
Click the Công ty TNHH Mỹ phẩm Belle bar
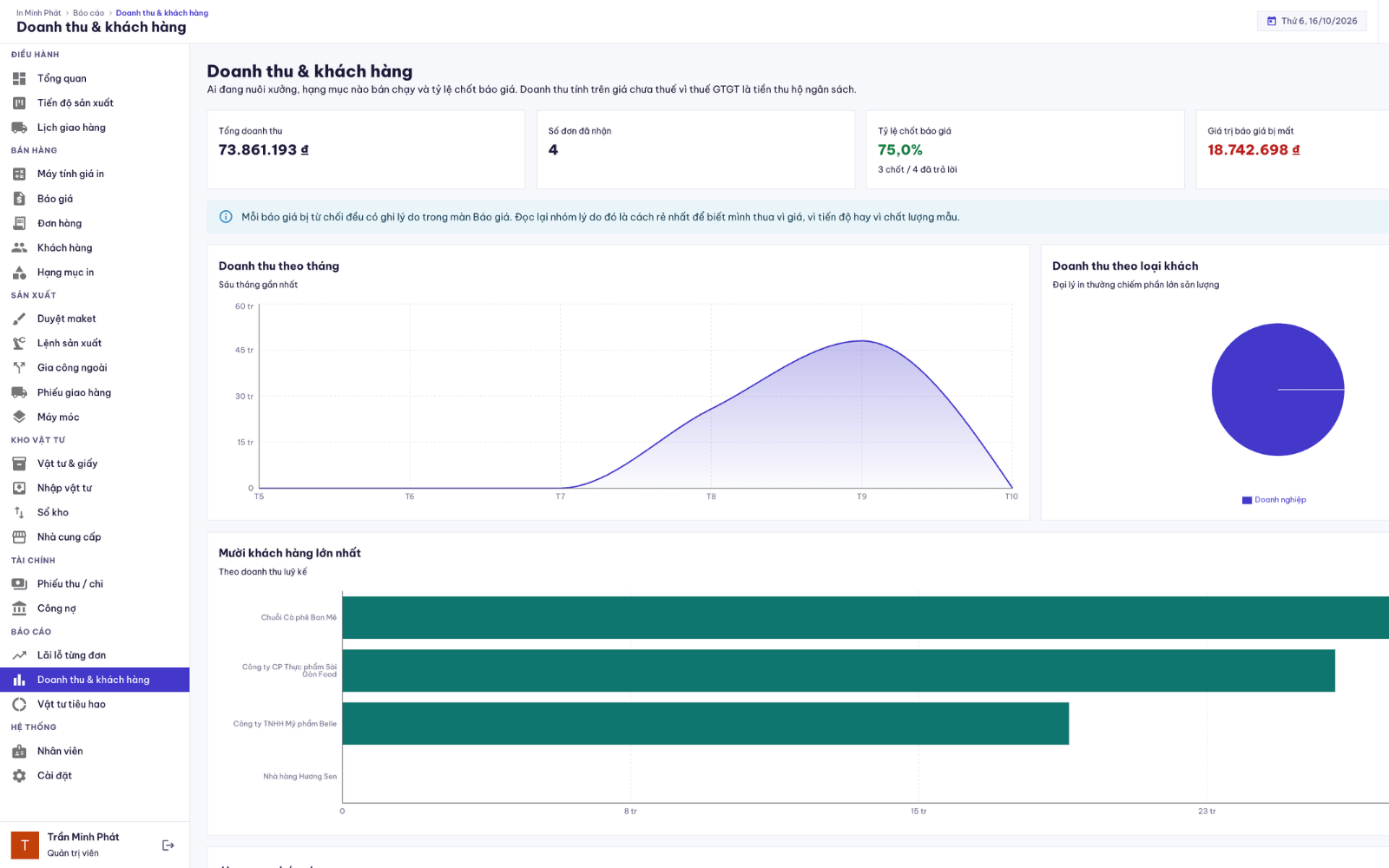706,723
